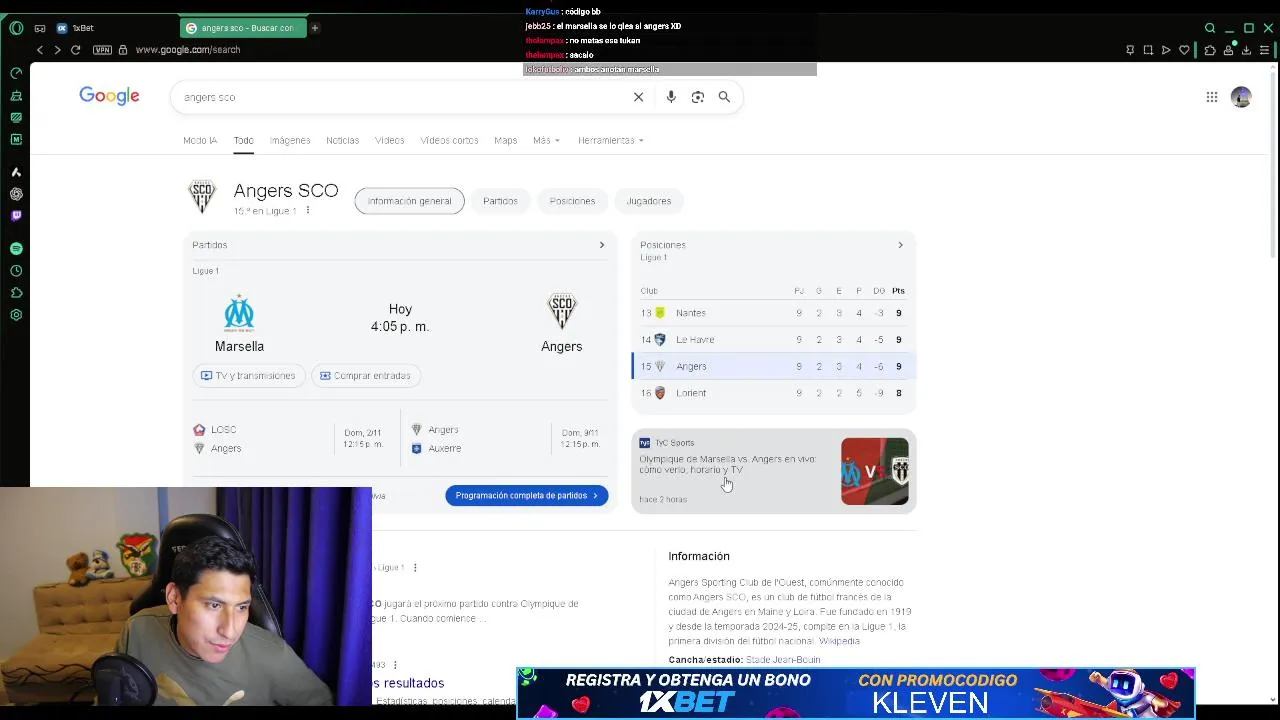The image size is (1280, 720).
Task: Open the browser search tabs magnifier
Action: (1210, 28)
